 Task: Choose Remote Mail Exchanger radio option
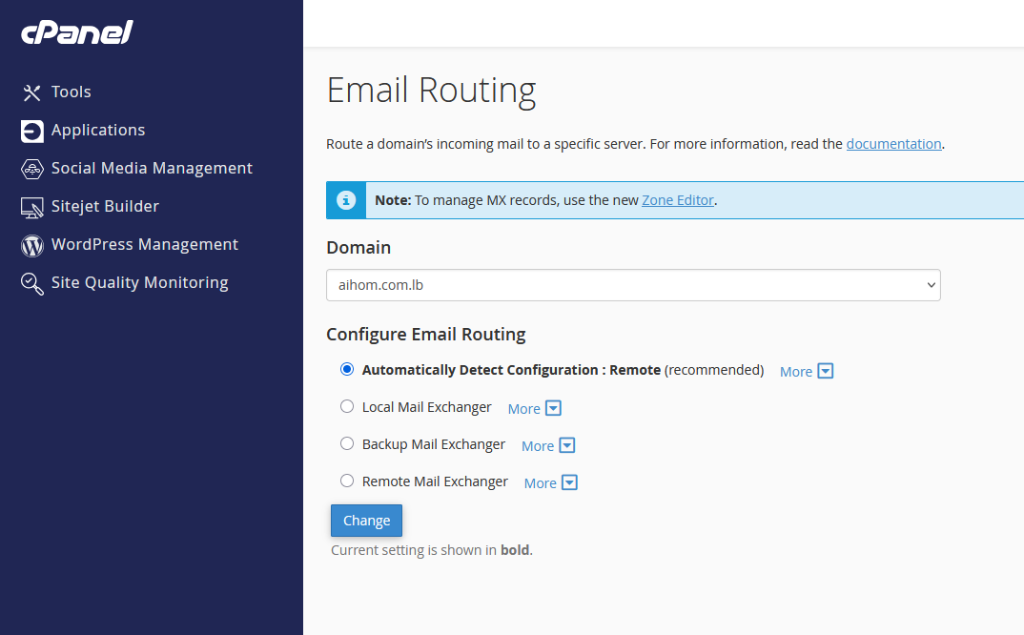(347, 481)
